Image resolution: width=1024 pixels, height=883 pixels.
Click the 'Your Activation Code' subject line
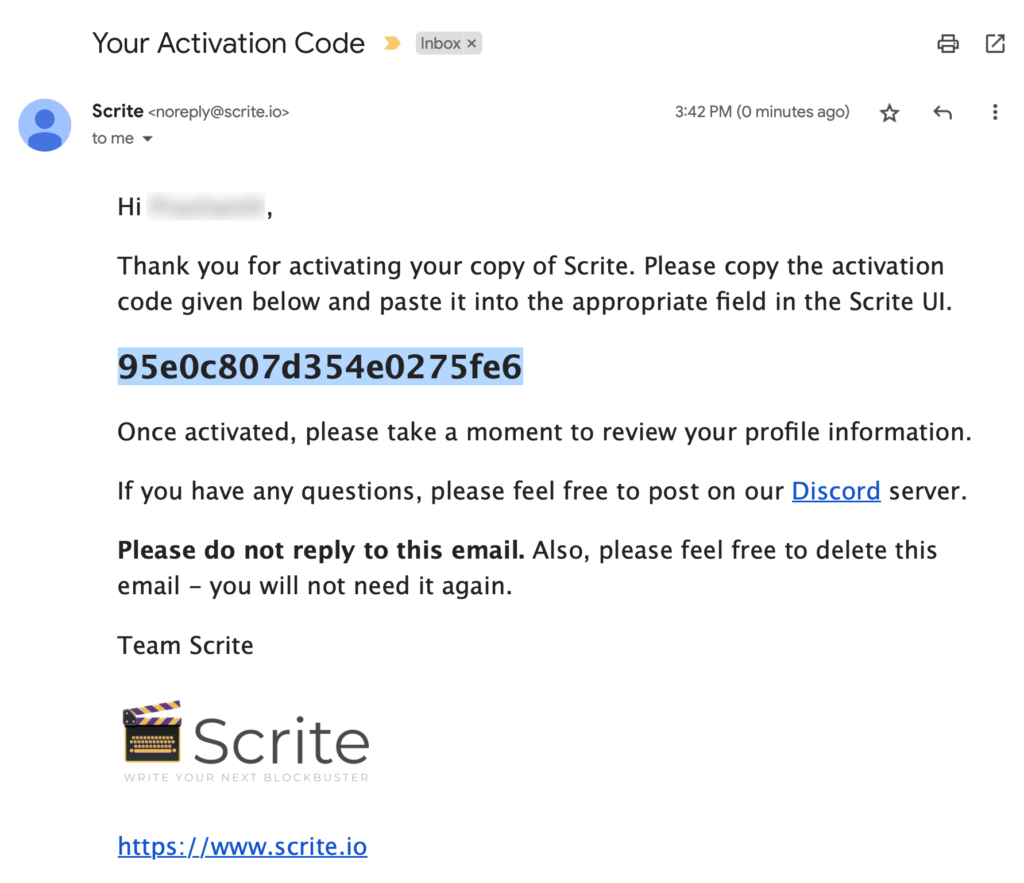click(229, 43)
